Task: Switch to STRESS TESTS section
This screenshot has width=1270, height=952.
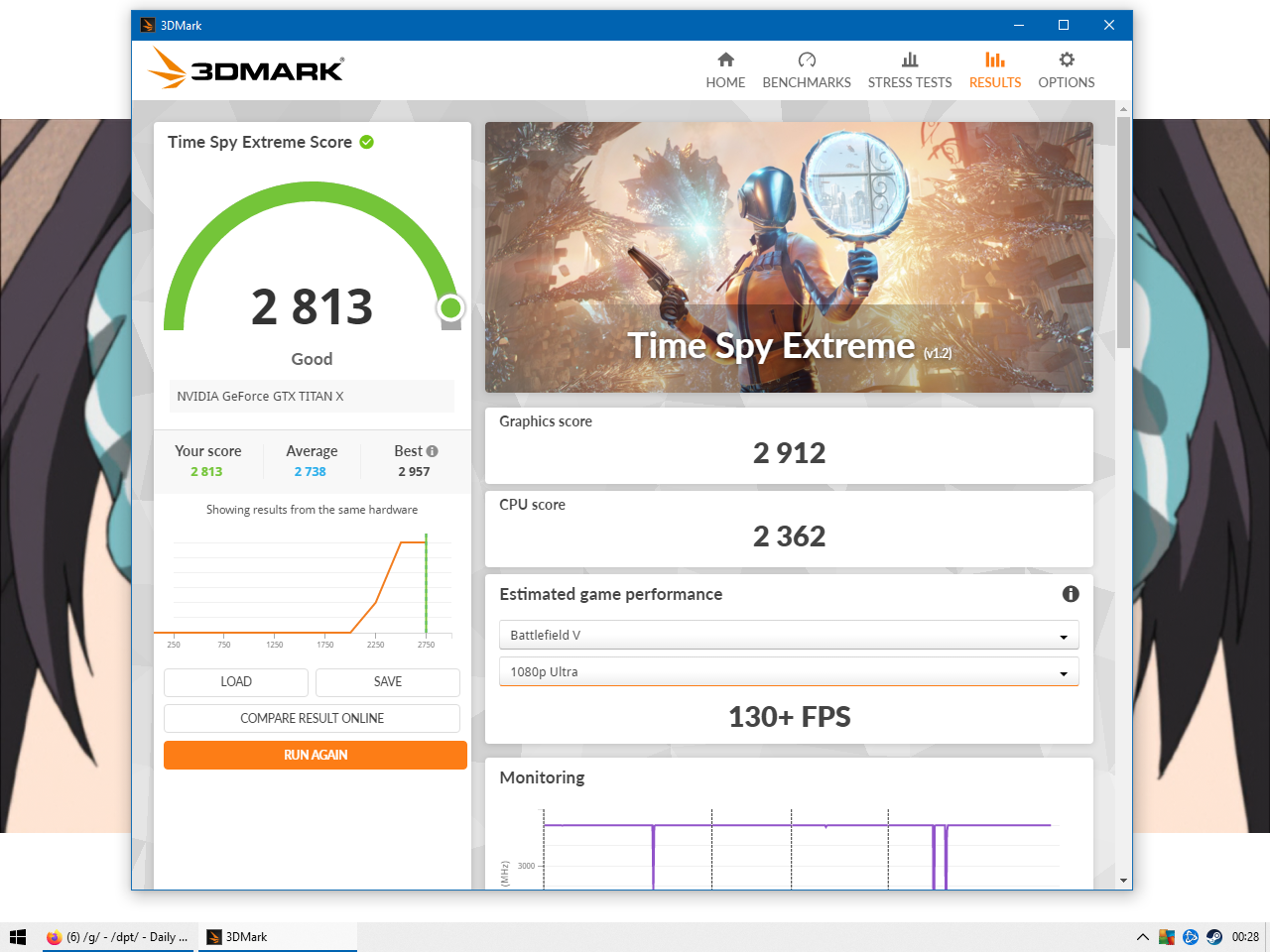Action: point(909,70)
